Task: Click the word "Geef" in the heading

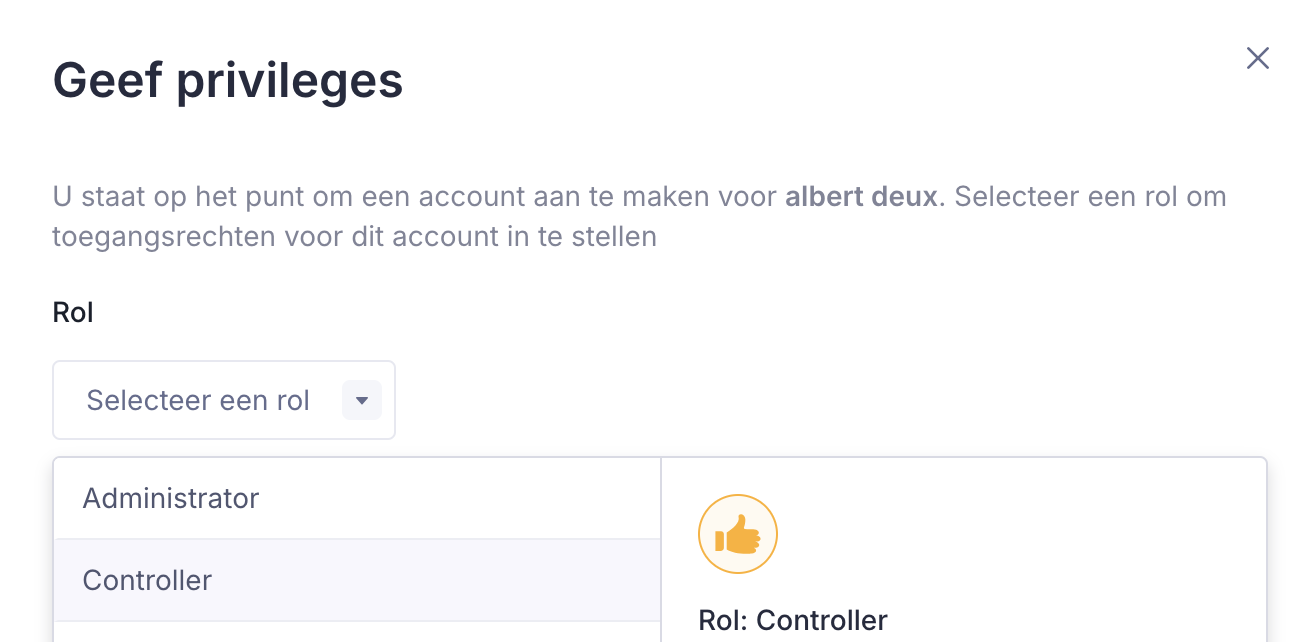Action: tap(108, 80)
